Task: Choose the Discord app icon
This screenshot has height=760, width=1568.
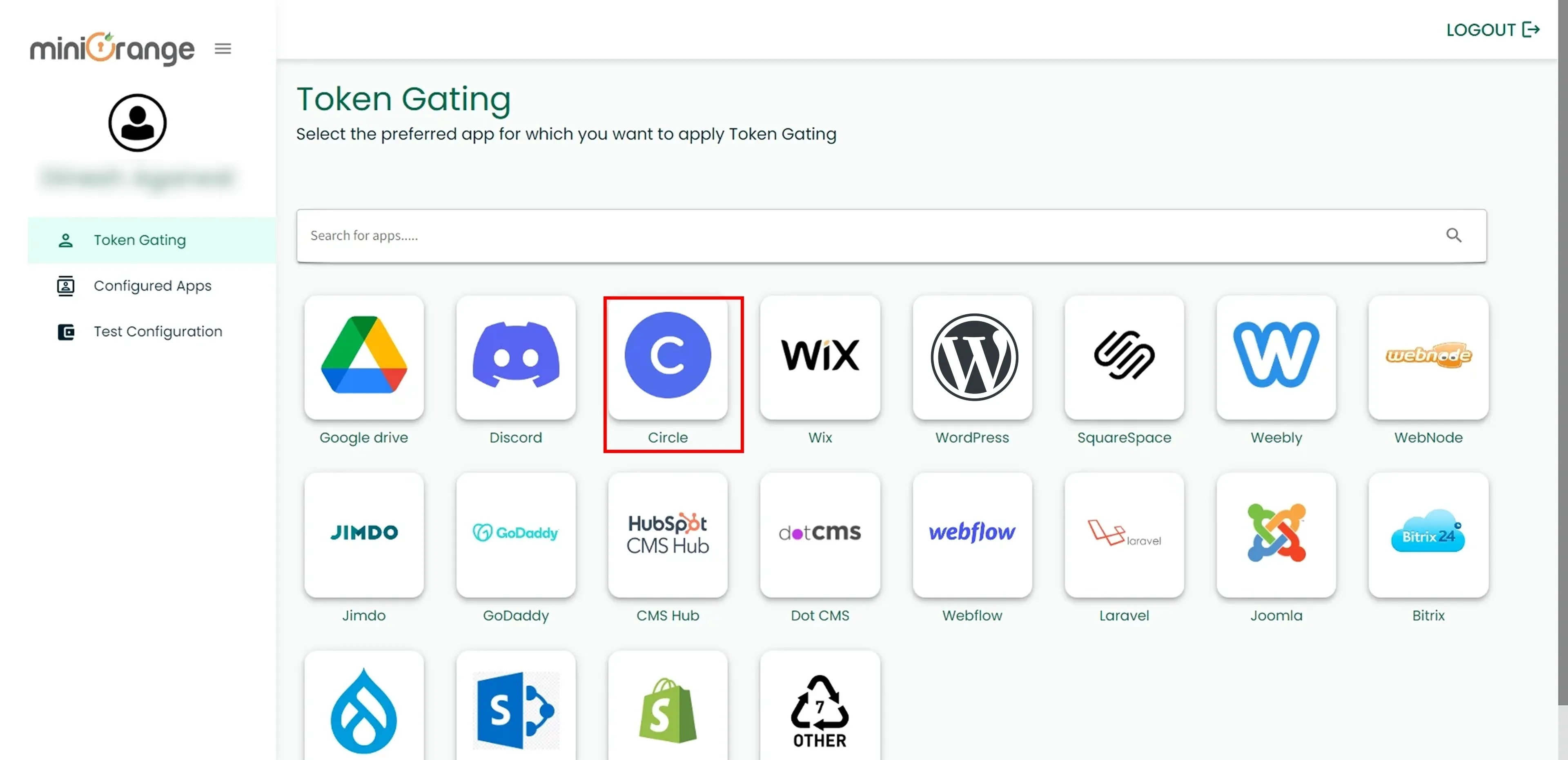Action: point(516,357)
